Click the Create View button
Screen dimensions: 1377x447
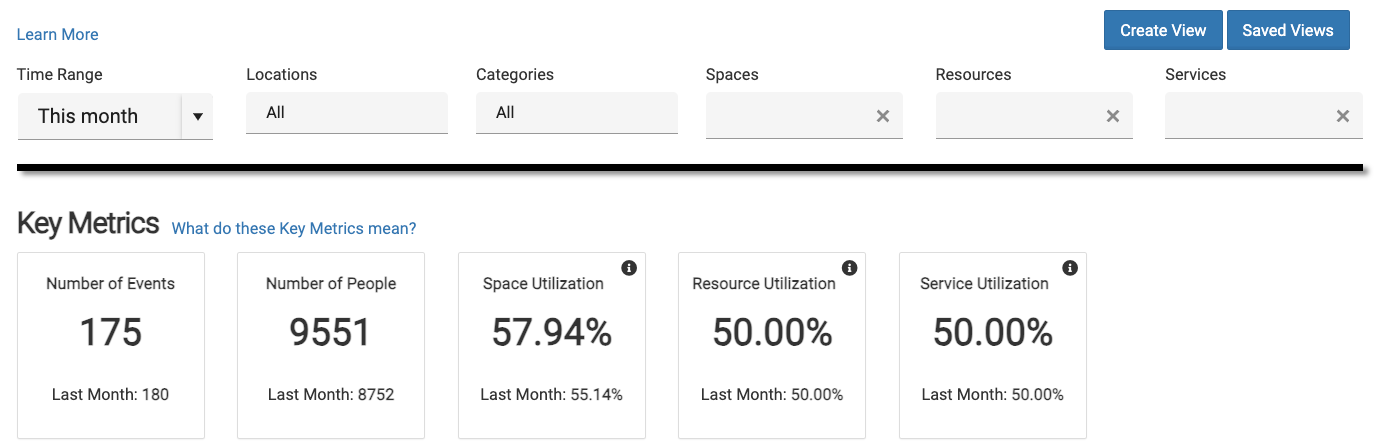pyautogui.click(x=1163, y=30)
